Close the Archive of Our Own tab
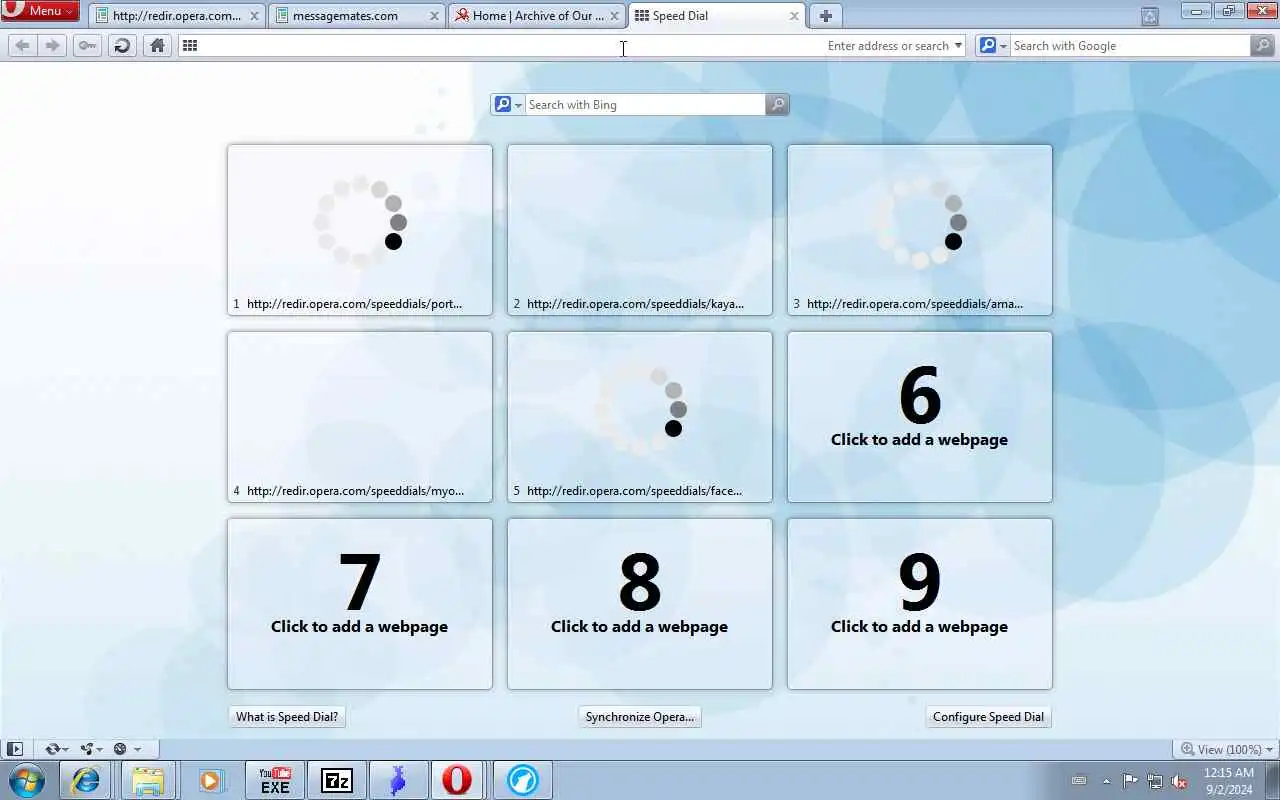 (614, 16)
